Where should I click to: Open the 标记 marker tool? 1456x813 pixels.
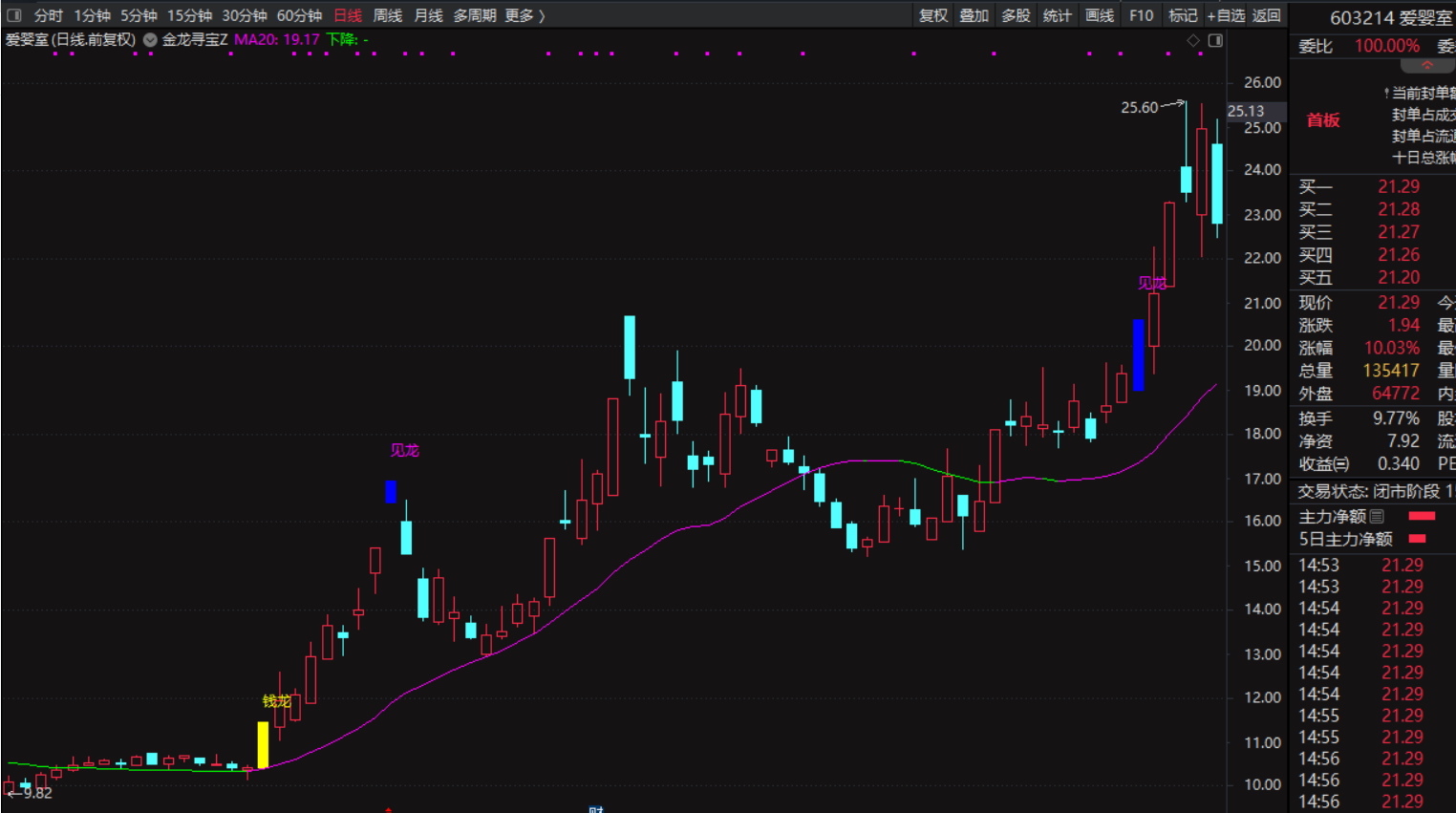[1182, 15]
